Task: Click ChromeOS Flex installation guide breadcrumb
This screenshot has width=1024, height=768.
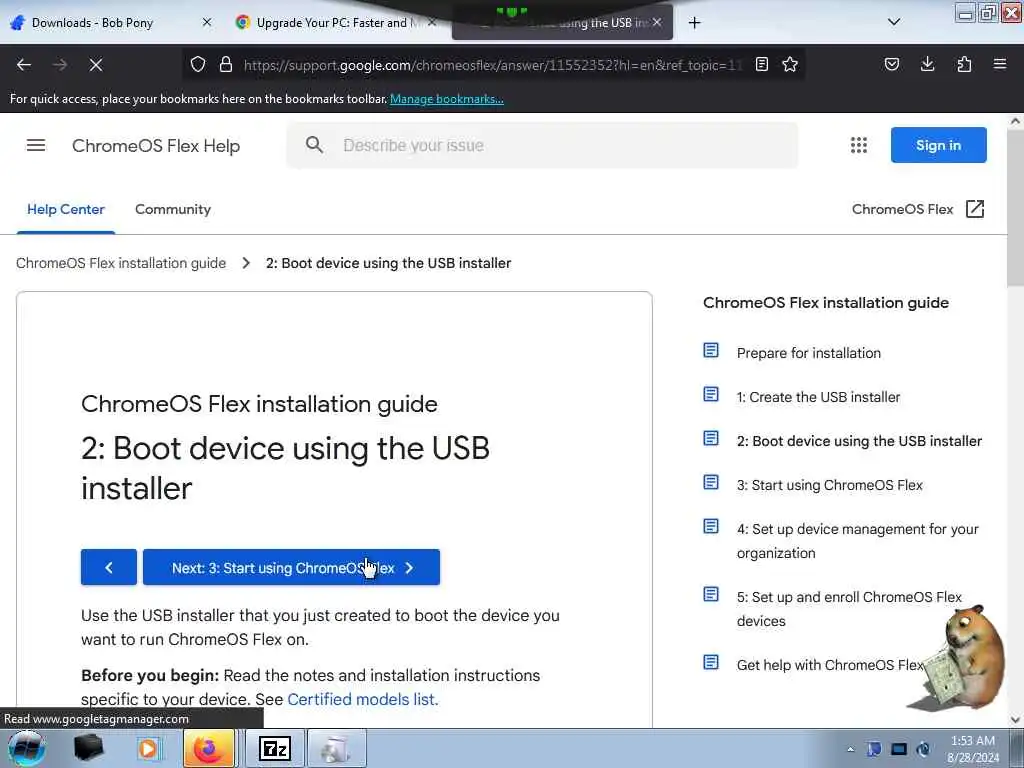Action: [121, 263]
